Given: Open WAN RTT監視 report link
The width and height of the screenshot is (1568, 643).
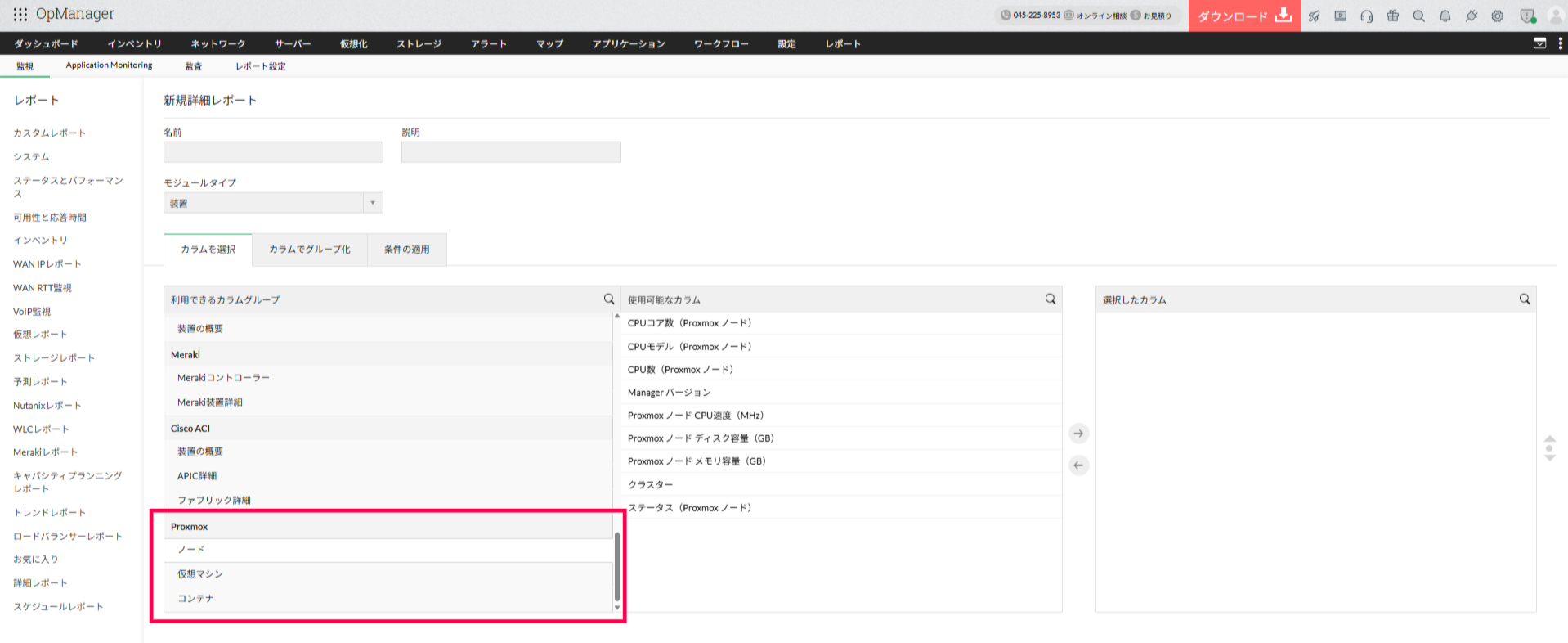Looking at the screenshot, I should click(43, 288).
